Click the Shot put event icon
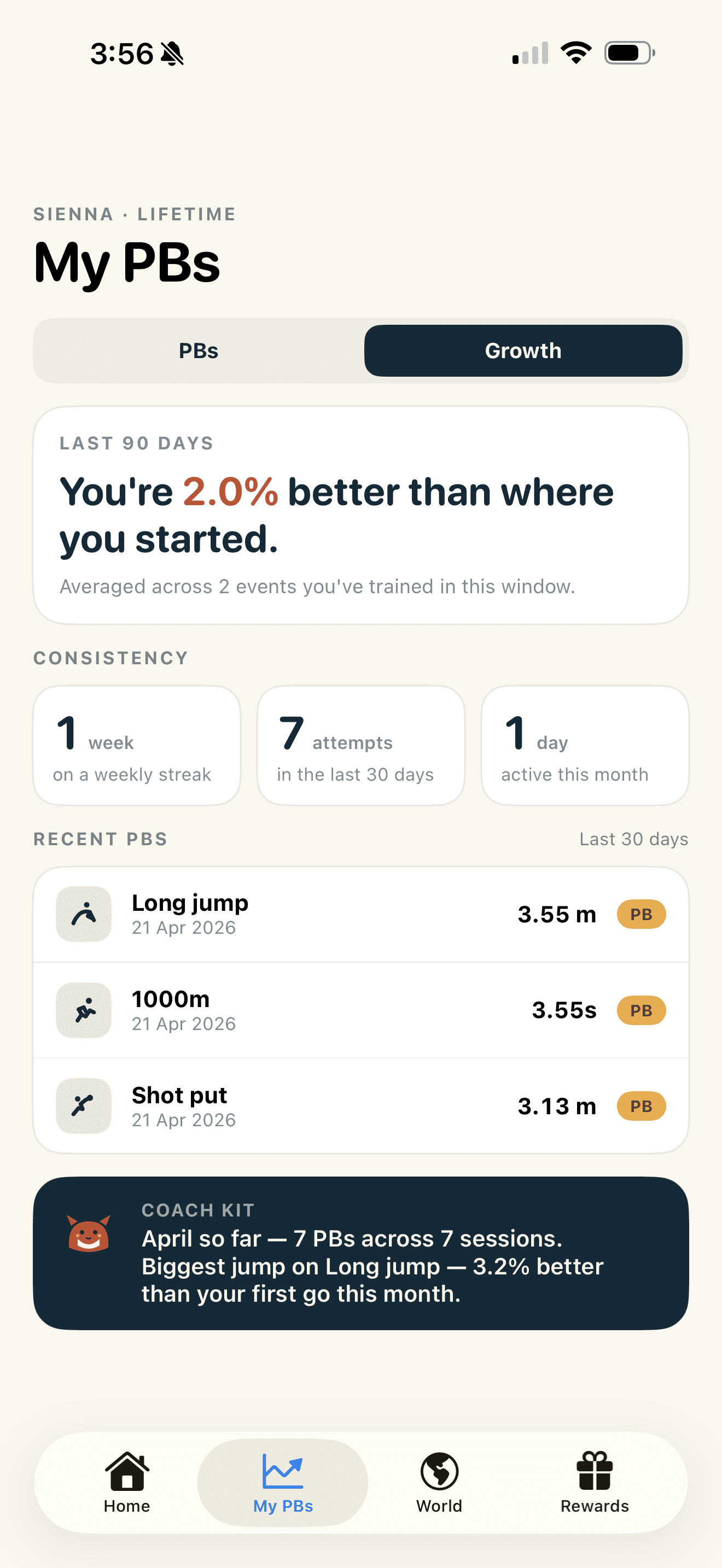 [x=83, y=1106]
